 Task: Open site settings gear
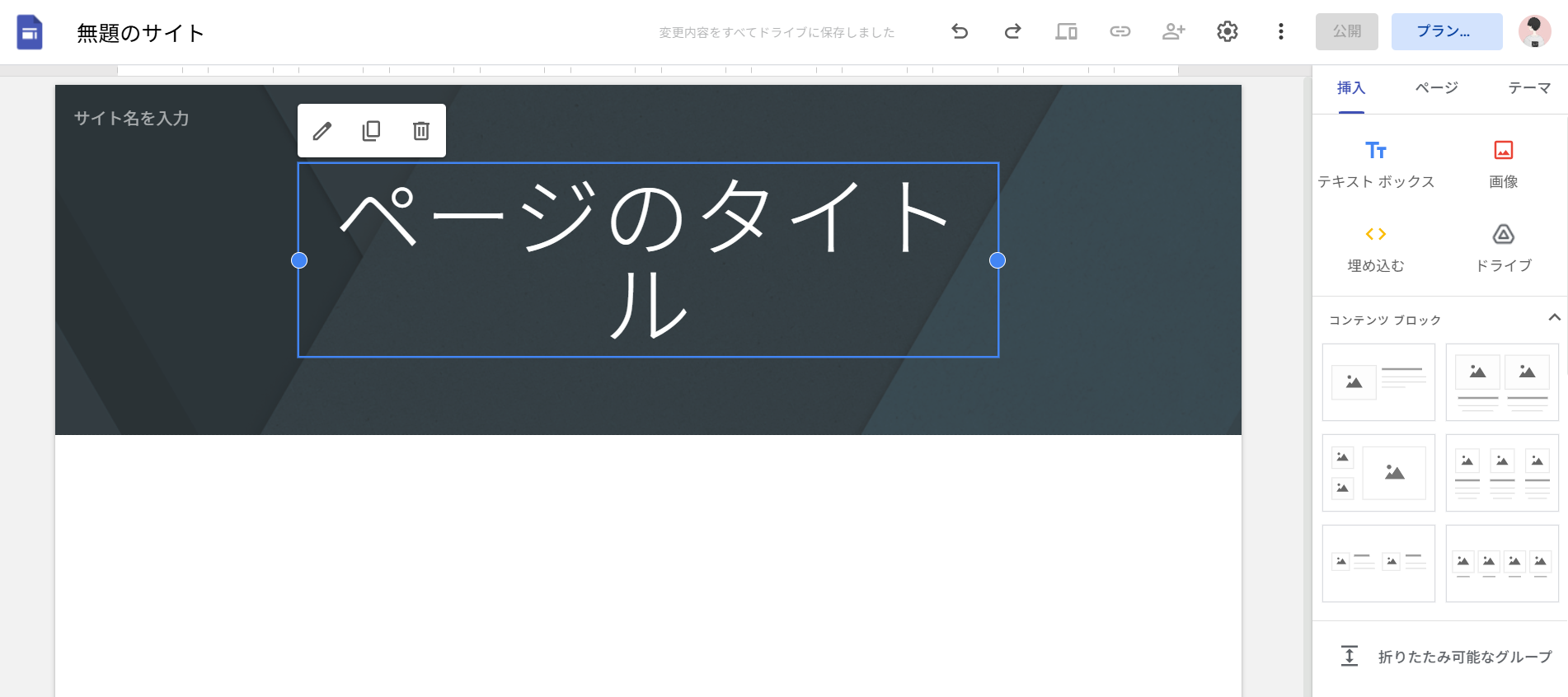pos(1227,31)
